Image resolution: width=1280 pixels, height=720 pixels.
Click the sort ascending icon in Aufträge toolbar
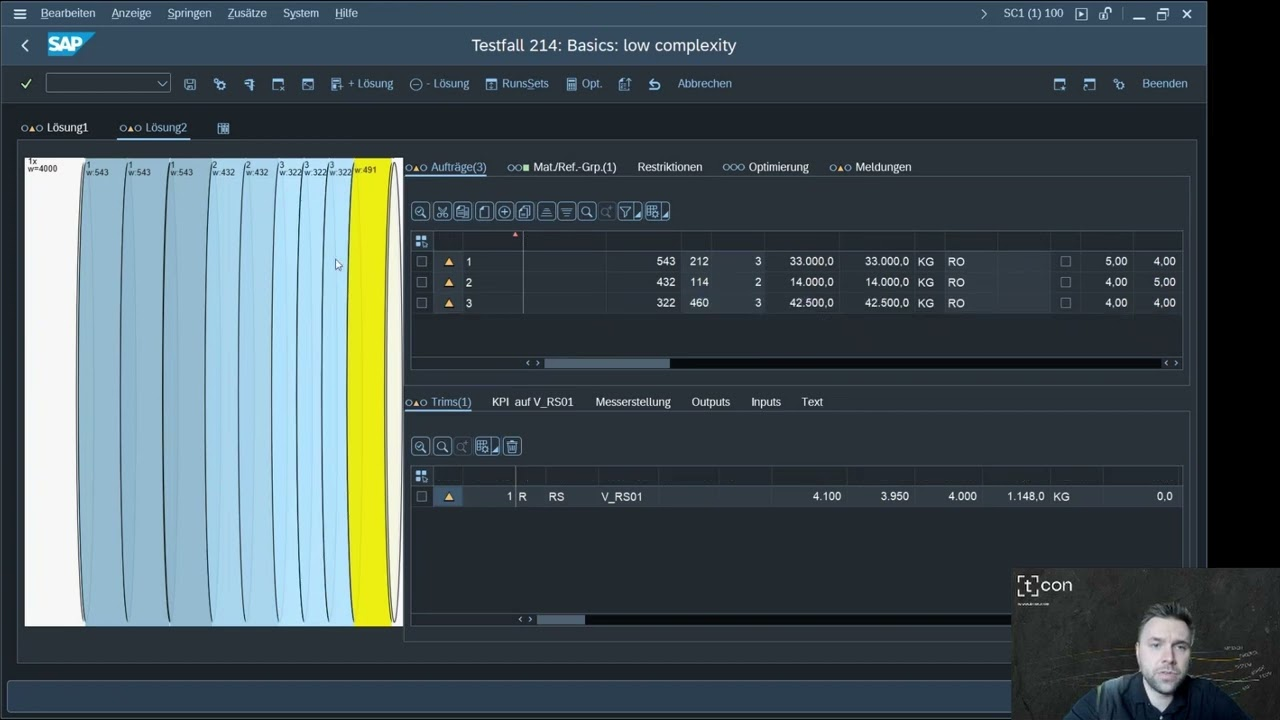coord(546,212)
